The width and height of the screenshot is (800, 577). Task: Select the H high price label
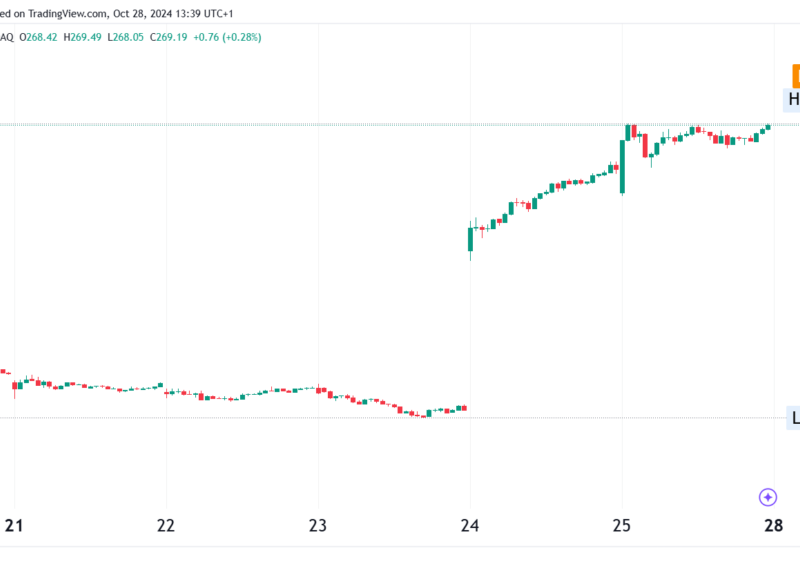792,99
